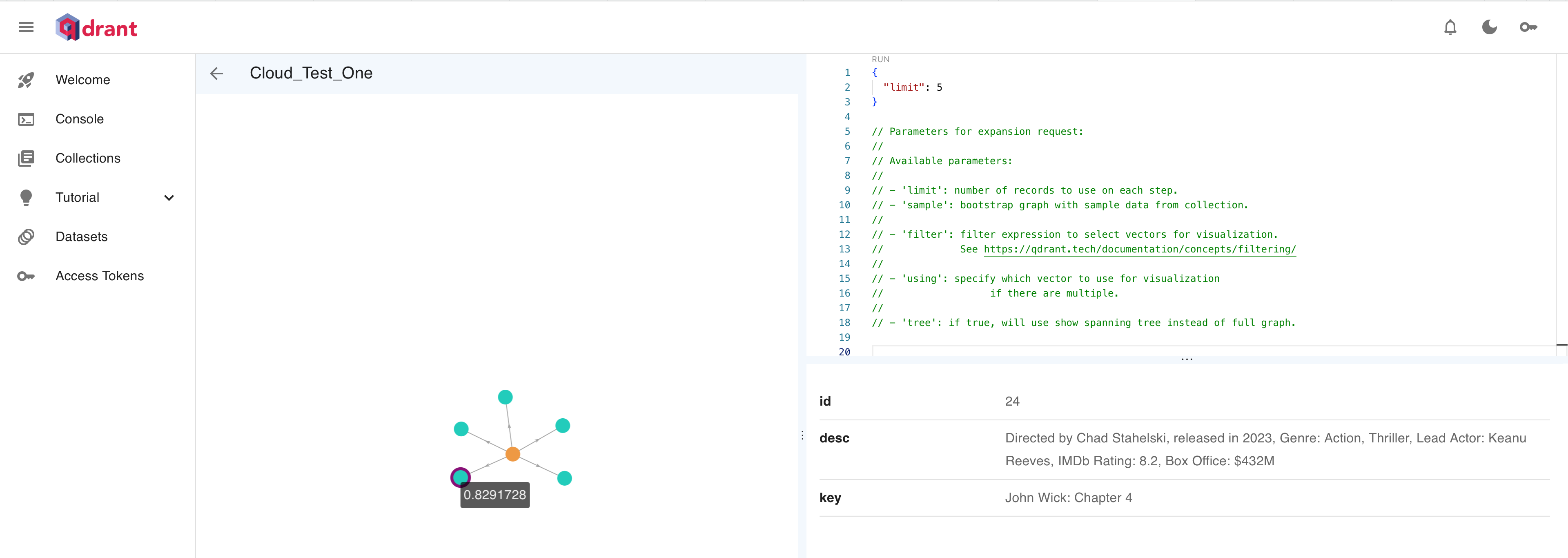The image size is (1568, 558).
Task: Toggle dark mode moon icon
Action: 1489,27
